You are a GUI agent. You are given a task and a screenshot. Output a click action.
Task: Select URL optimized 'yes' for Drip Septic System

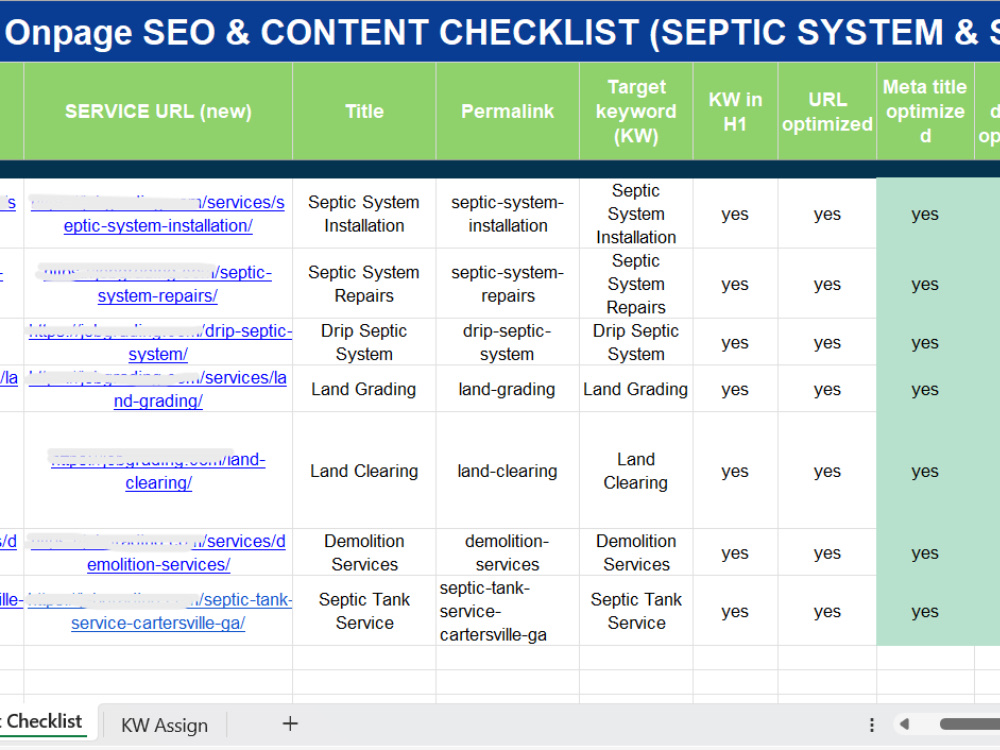(827, 342)
